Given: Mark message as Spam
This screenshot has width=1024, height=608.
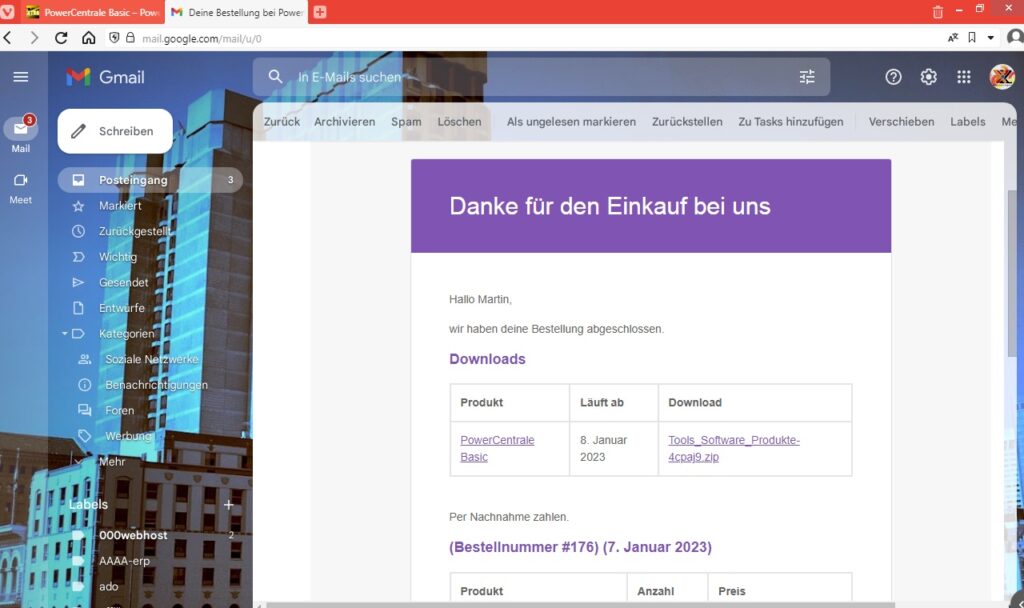Looking at the screenshot, I should (406, 121).
